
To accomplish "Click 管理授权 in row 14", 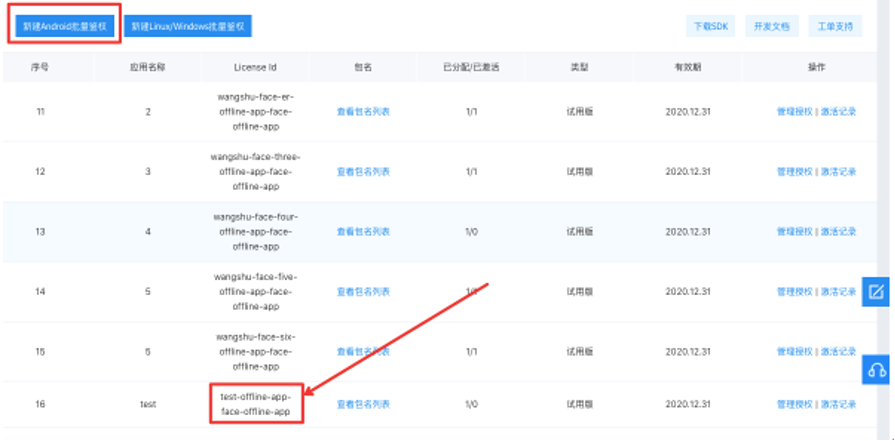I will pyautogui.click(x=795, y=292).
